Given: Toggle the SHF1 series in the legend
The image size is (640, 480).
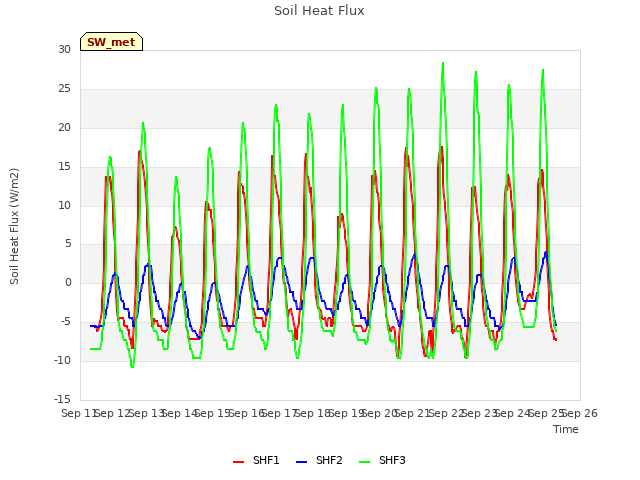Looking at the screenshot, I should pos(256,460).
